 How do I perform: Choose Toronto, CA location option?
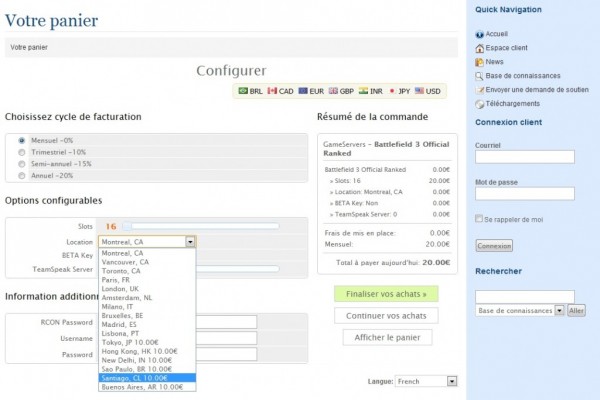click(147, 271)
